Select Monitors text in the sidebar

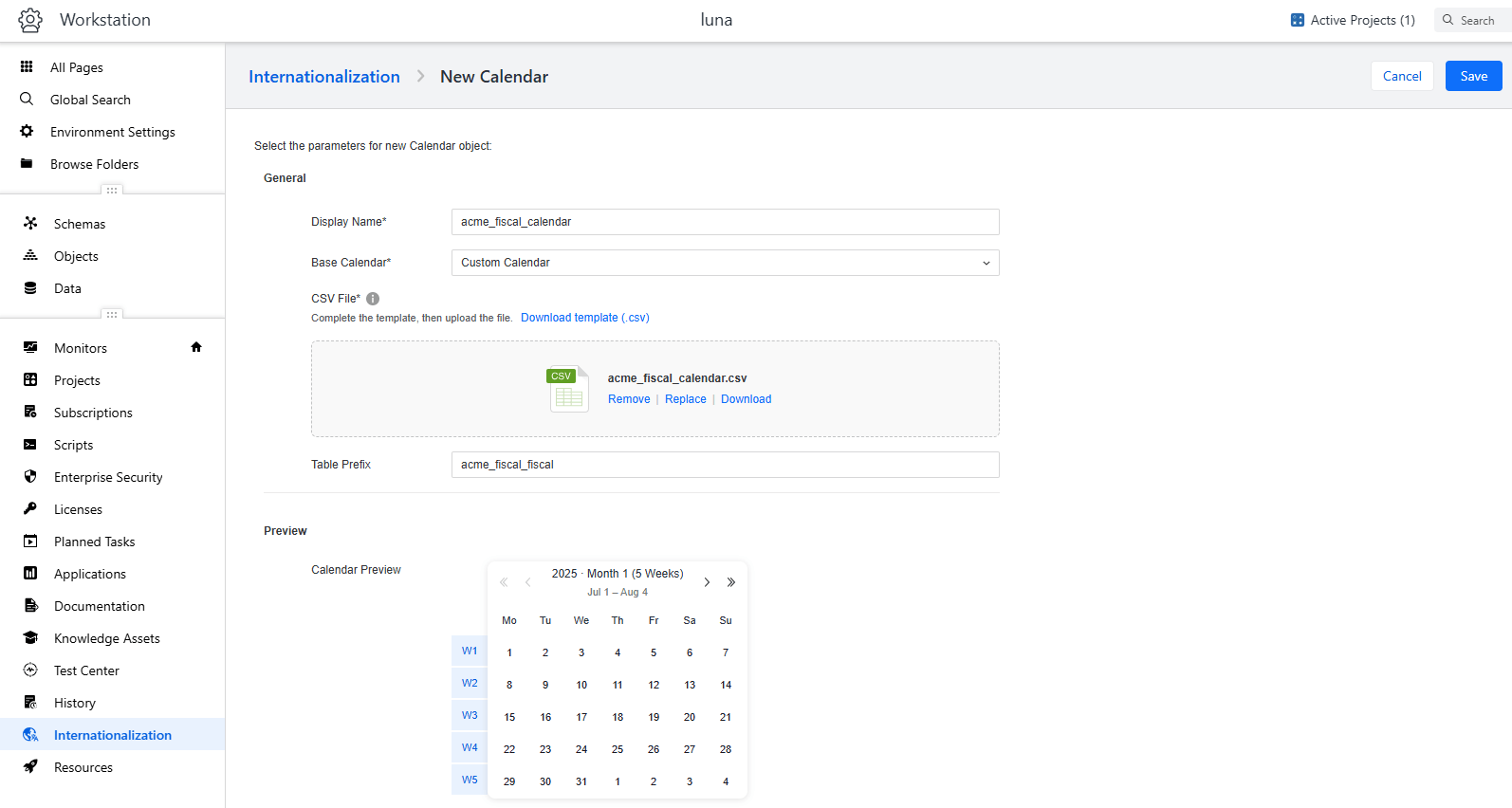[x=81, y=348]
